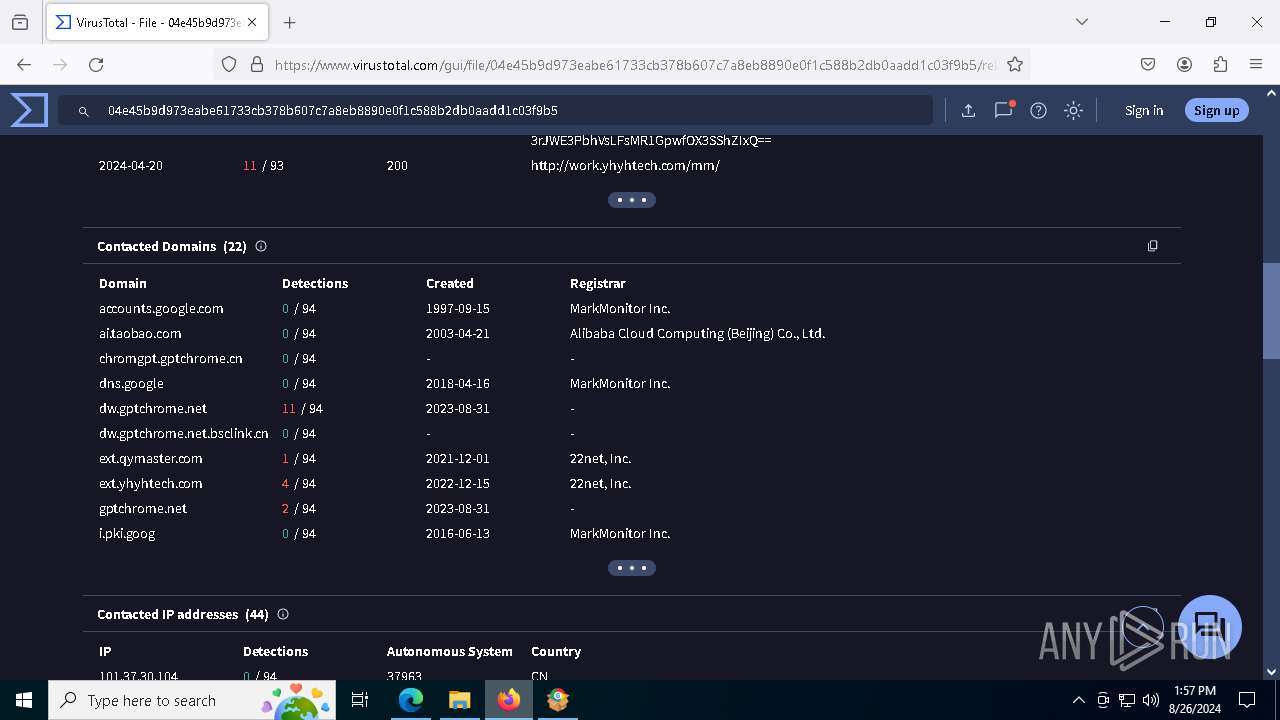
Task: Open ext.yhyhtech.com domain entry
Action: (x=151, y=484)
